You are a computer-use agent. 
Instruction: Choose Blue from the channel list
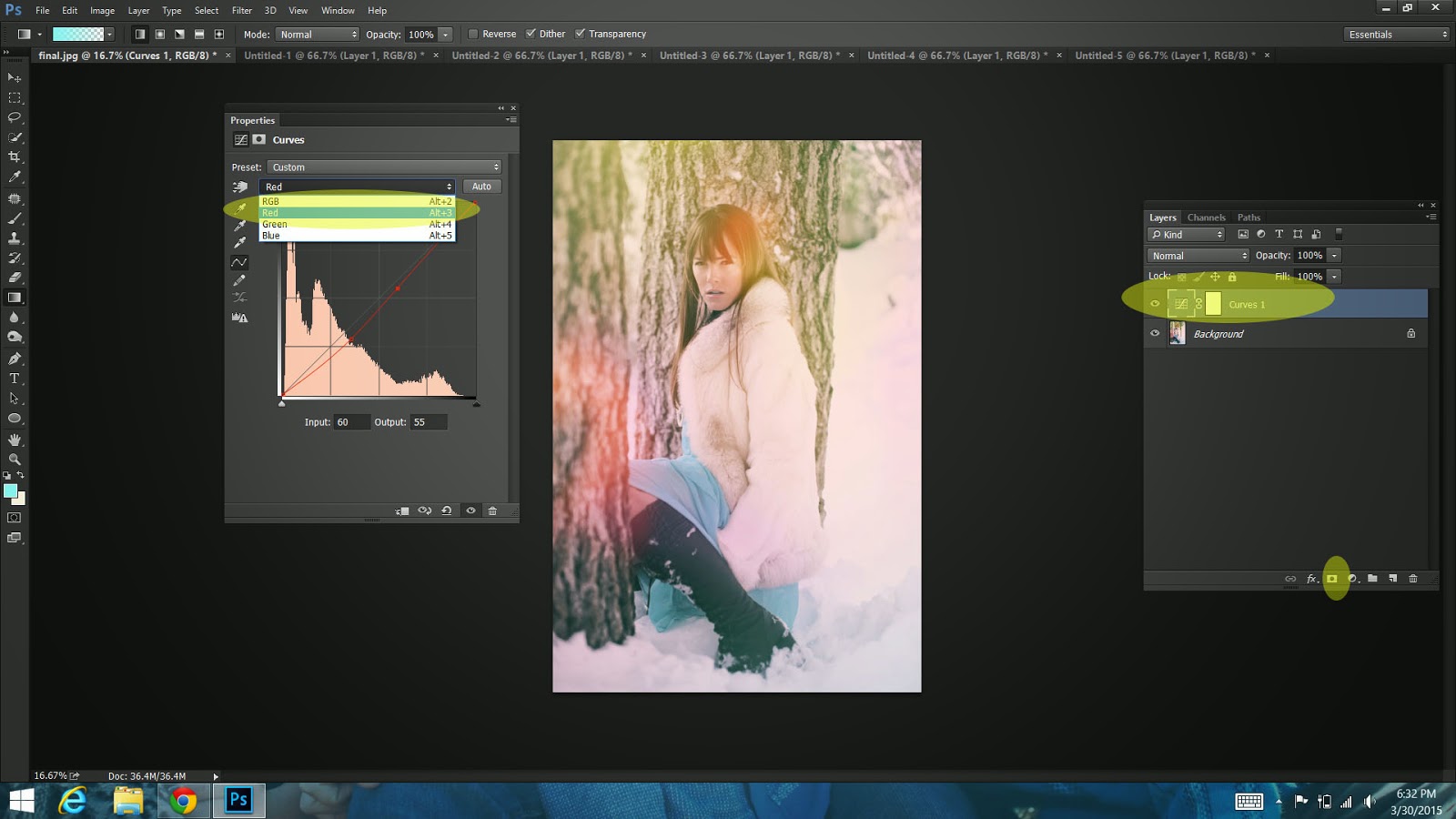[x=357, y=236]
